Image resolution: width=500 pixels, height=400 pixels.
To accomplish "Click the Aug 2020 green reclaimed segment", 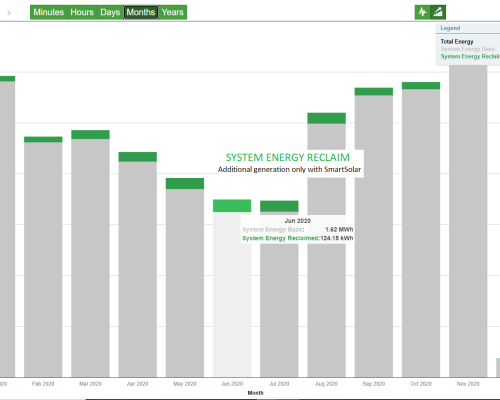I will (x=327, y=118).
